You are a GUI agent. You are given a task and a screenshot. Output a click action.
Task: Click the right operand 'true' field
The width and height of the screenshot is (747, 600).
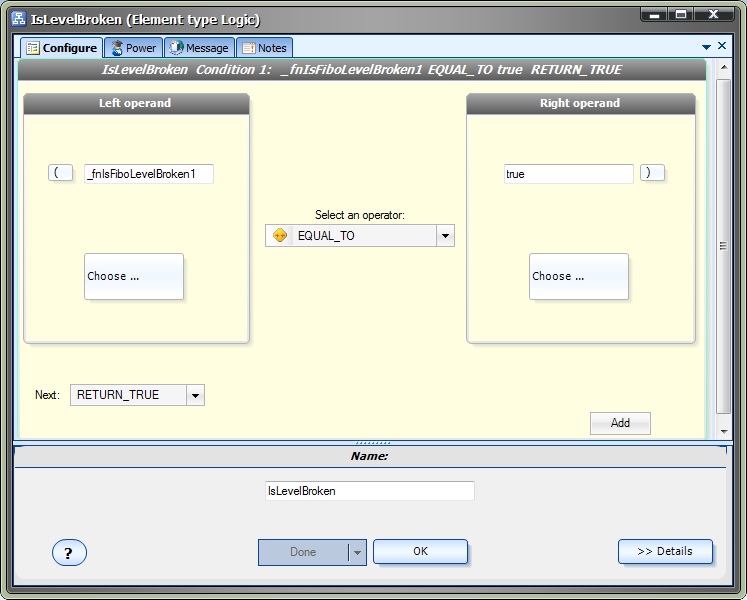568,173
